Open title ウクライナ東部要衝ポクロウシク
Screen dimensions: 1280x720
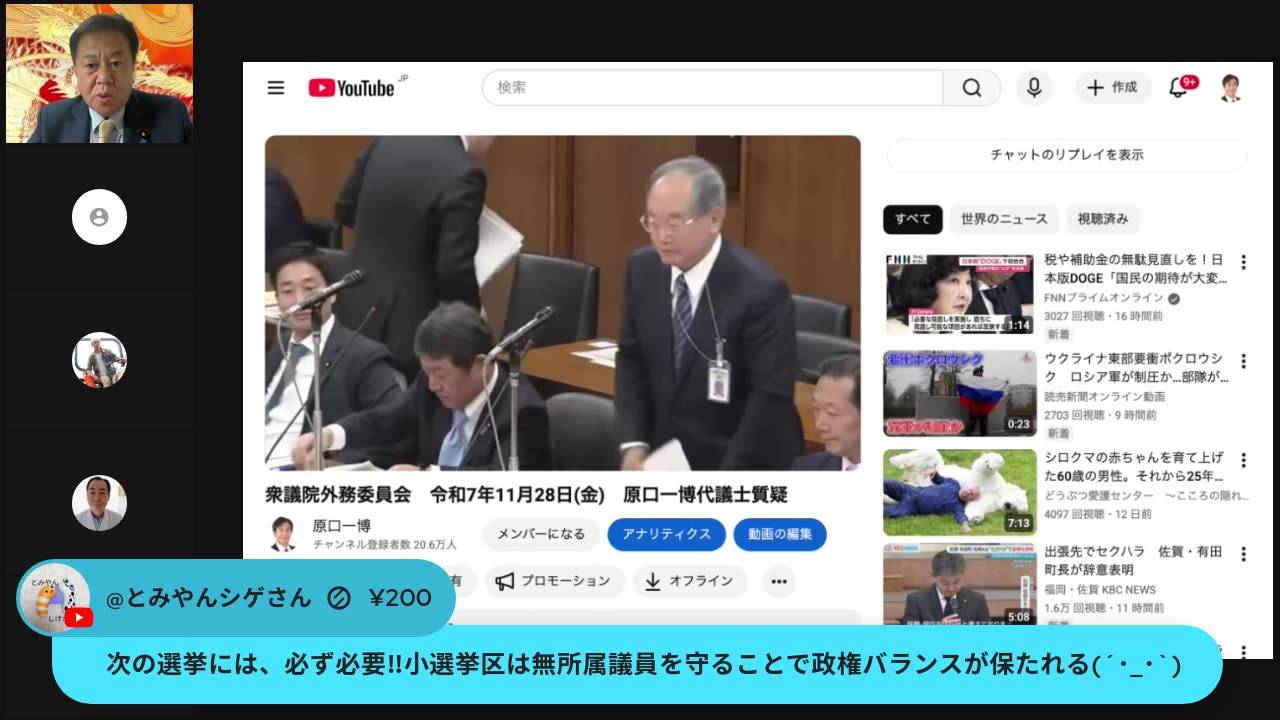pyautogui.click(x=1135, y=368)
